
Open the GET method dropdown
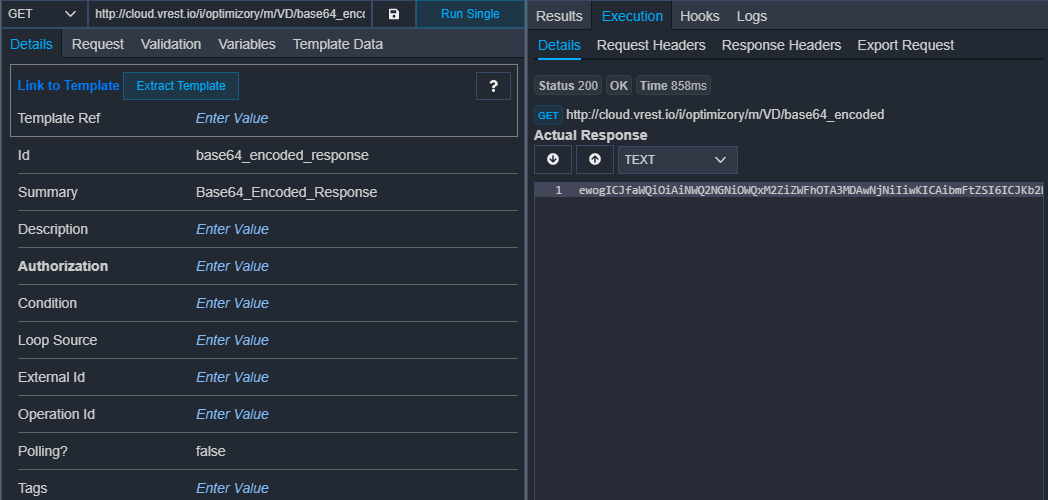point(43,14)
